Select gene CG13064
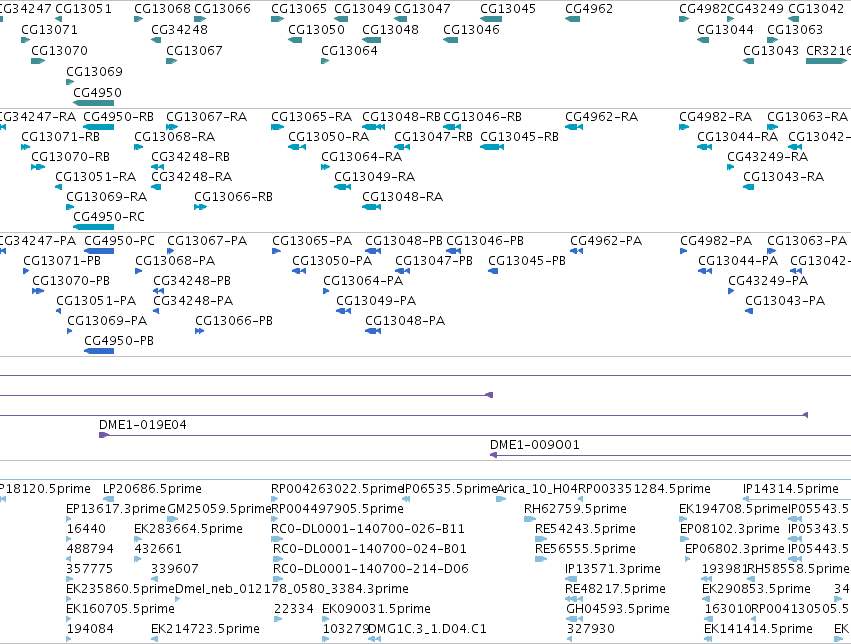The height and width of the screenshot is (644, 851). point(349,50)
